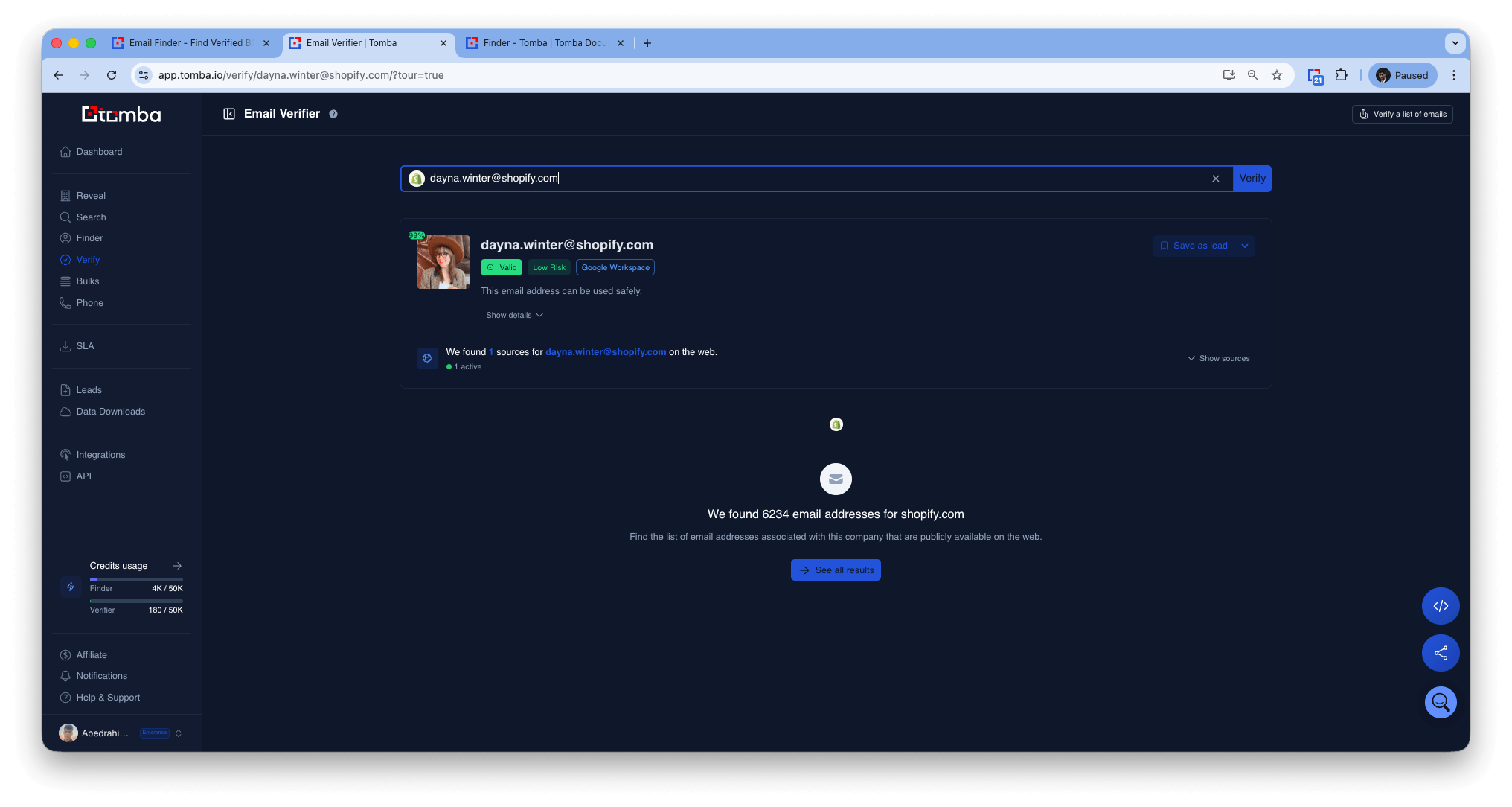Click the Tomba logo in the sidebar
Viewport: 1512px width, 807px height.
tap(121, 114)
